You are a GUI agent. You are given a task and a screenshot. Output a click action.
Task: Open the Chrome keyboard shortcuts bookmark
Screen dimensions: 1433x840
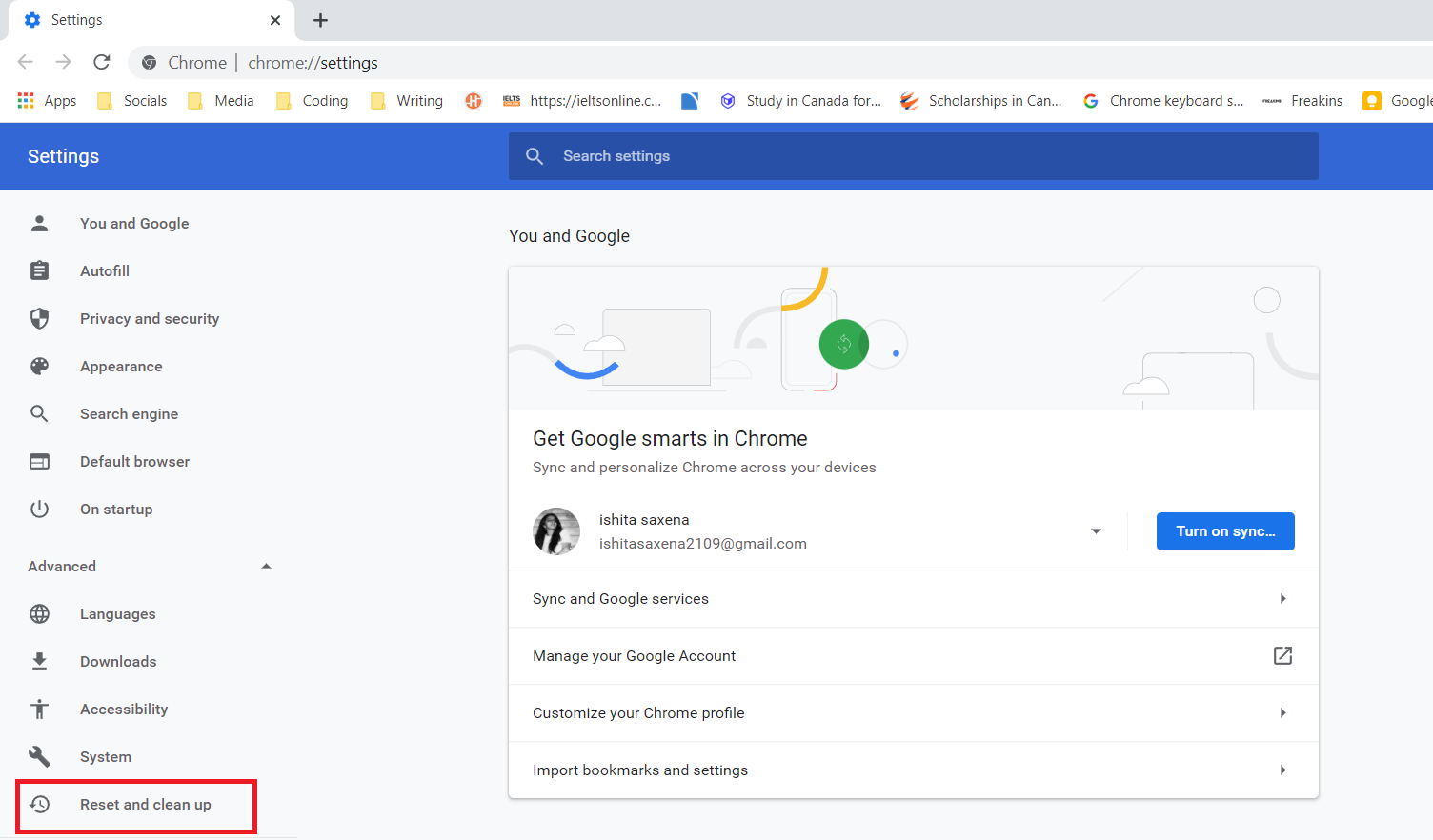1163,101
